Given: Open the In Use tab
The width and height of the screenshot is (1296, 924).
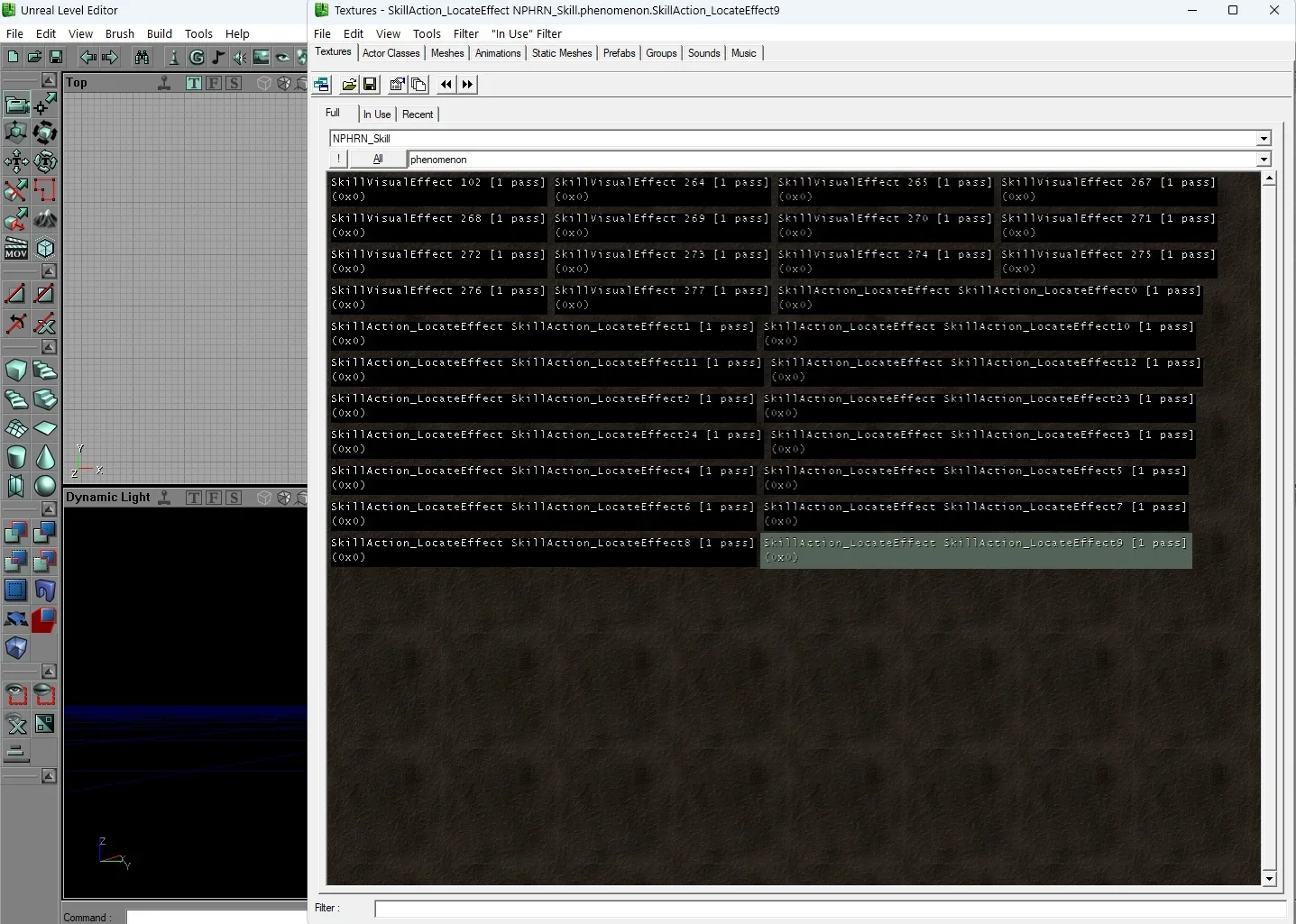Looking at the screenshot, I should 377,114.
